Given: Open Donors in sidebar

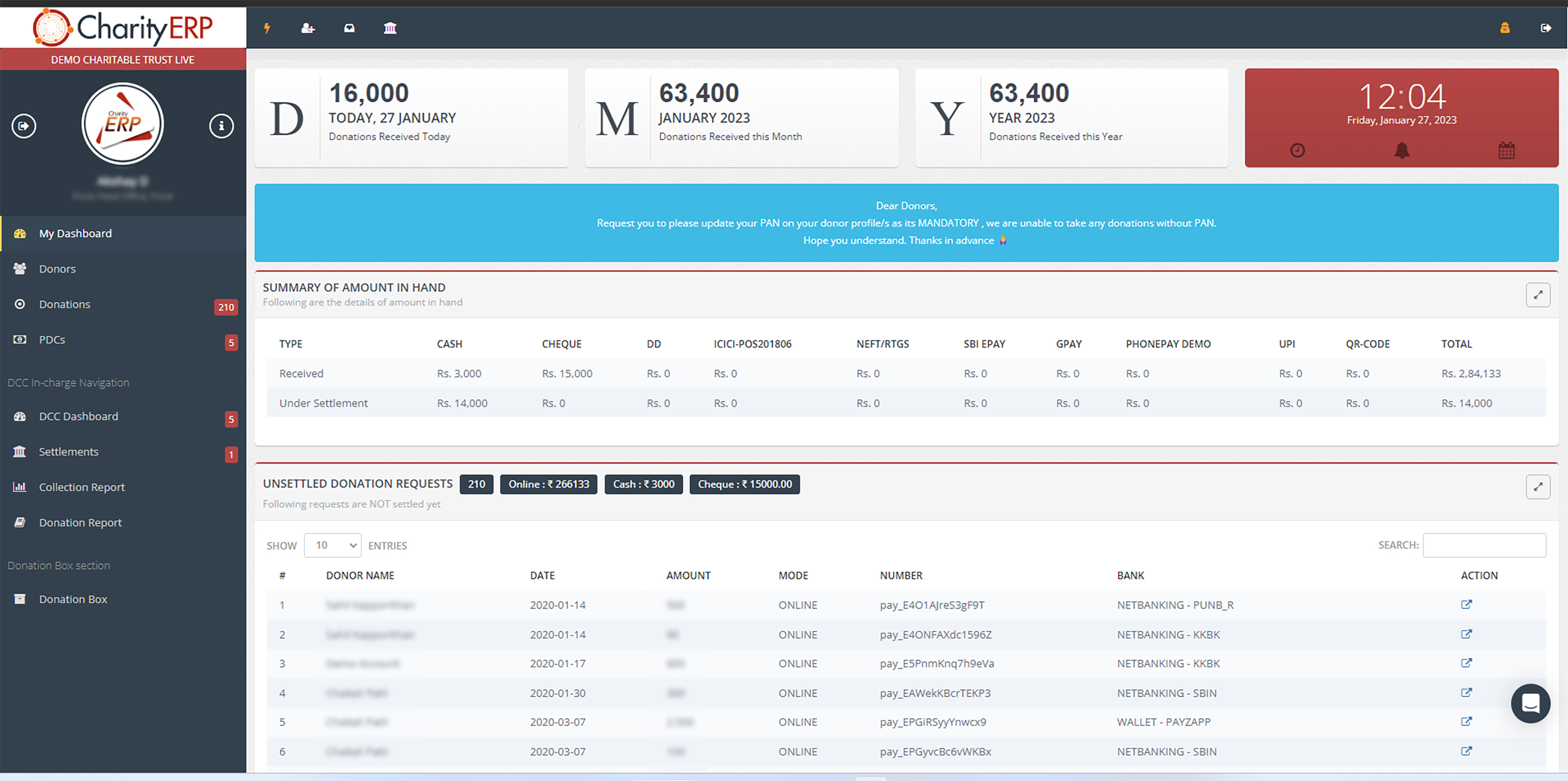Looking at the screenshot, I should (x=123, y=269).
